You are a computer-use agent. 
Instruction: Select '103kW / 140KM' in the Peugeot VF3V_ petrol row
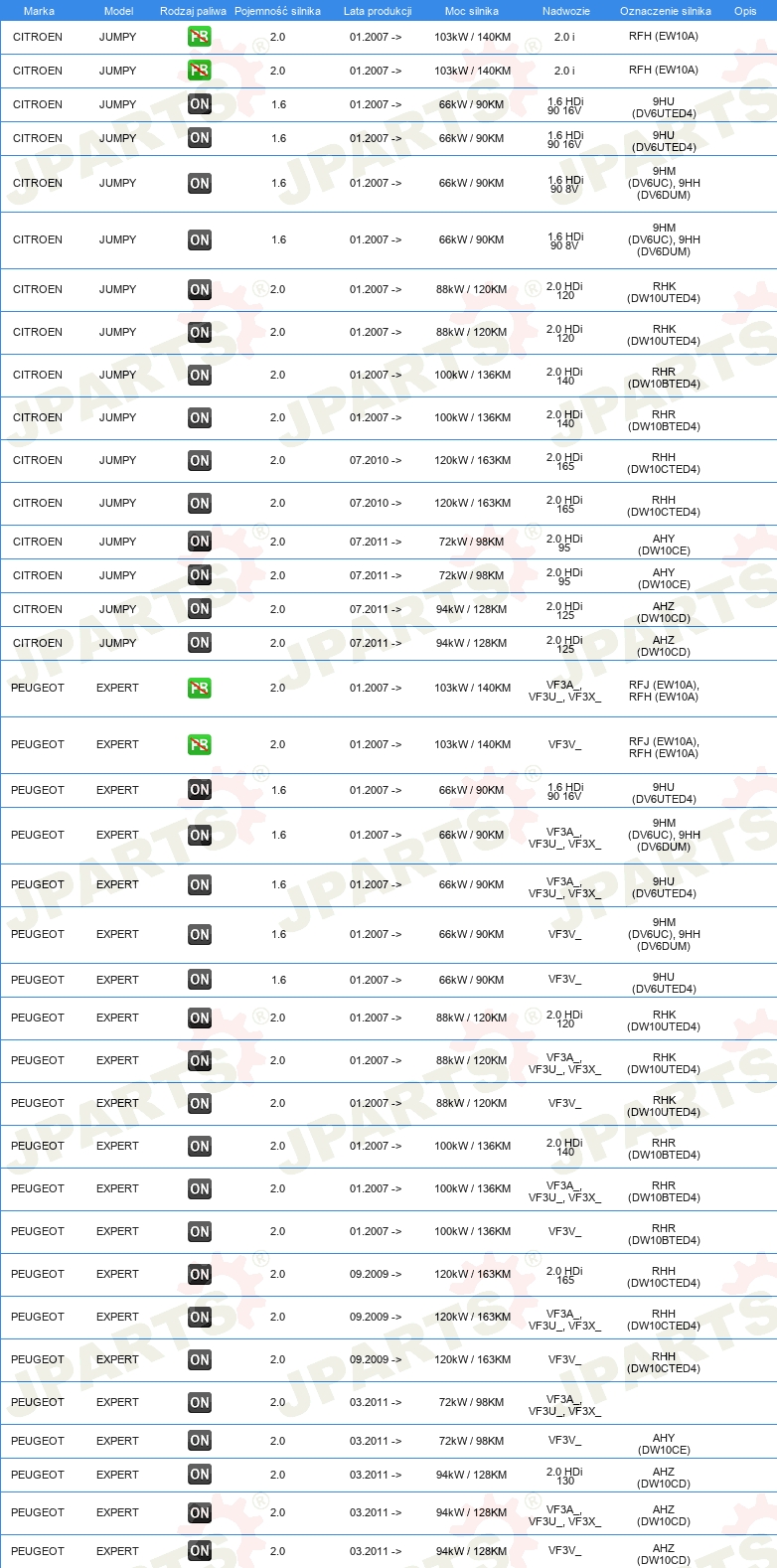[x=472, y=744]
